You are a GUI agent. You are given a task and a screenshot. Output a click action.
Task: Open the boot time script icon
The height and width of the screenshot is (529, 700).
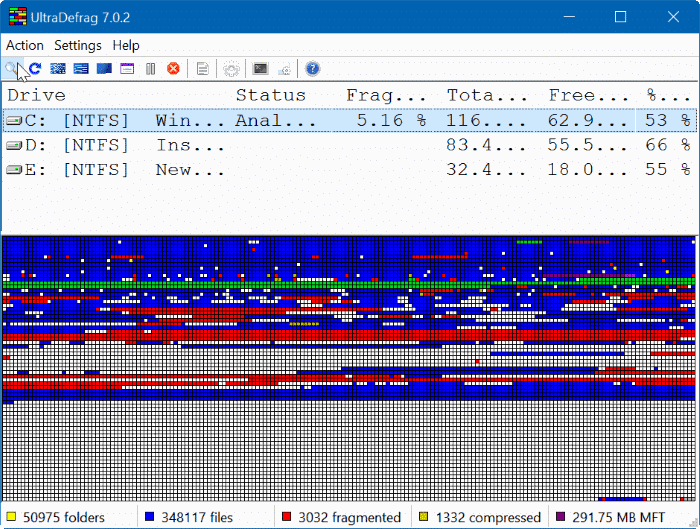(x=284, y=69)
